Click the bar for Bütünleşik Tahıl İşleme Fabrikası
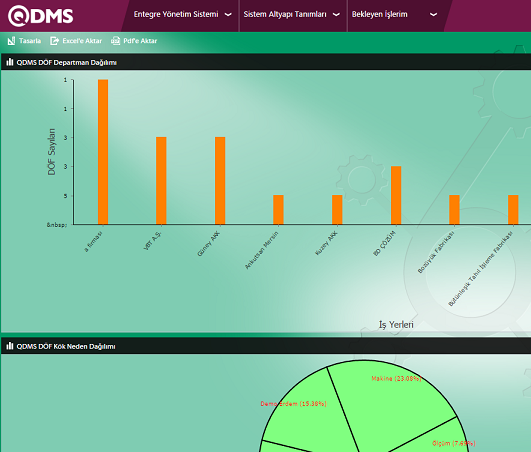Viewport: 531px width, 452px height. tap(513, 210)
